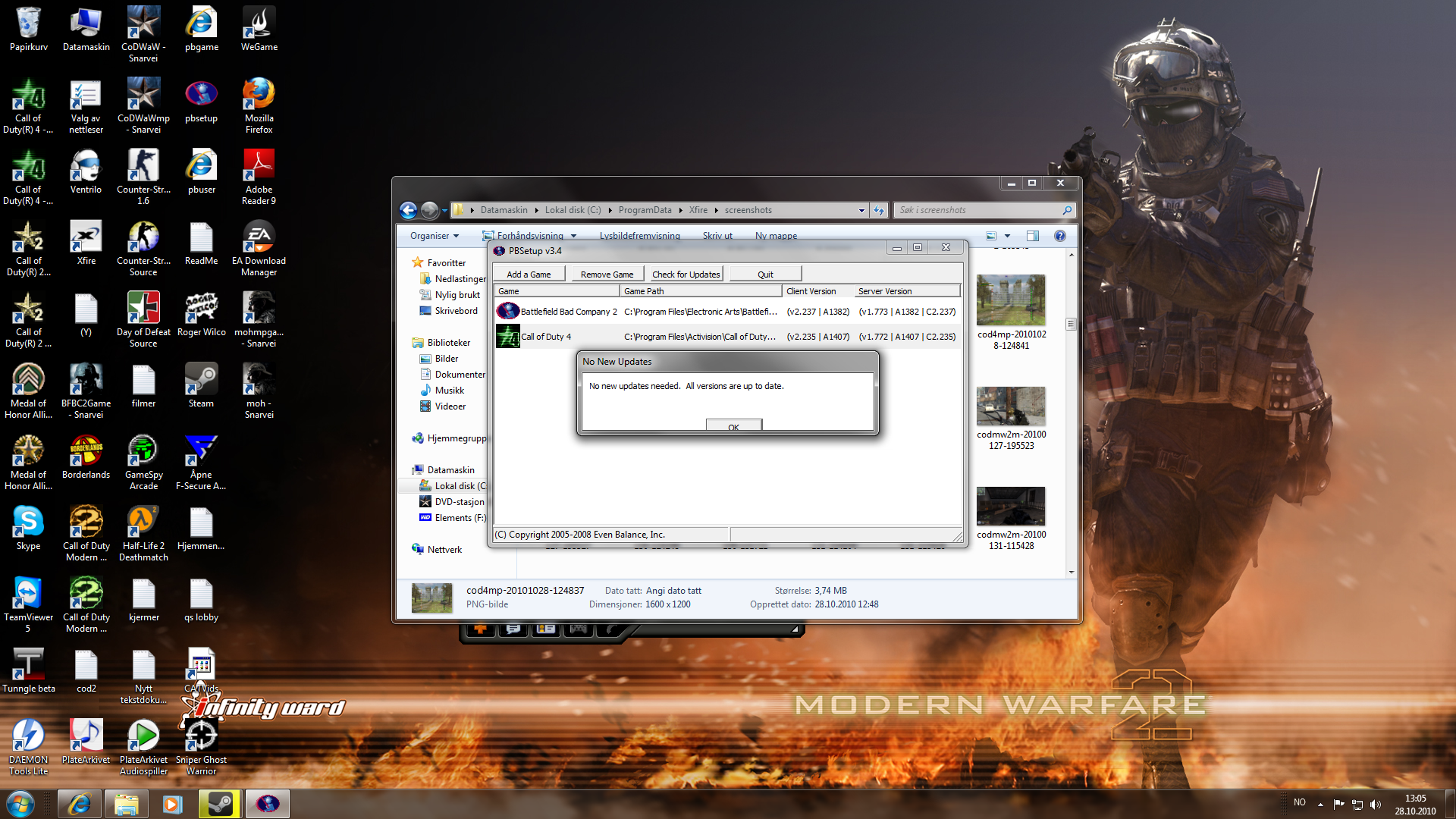Confirm the No New Updates dialog with OK
1456x819 pixels.
(x=733, y=425)
